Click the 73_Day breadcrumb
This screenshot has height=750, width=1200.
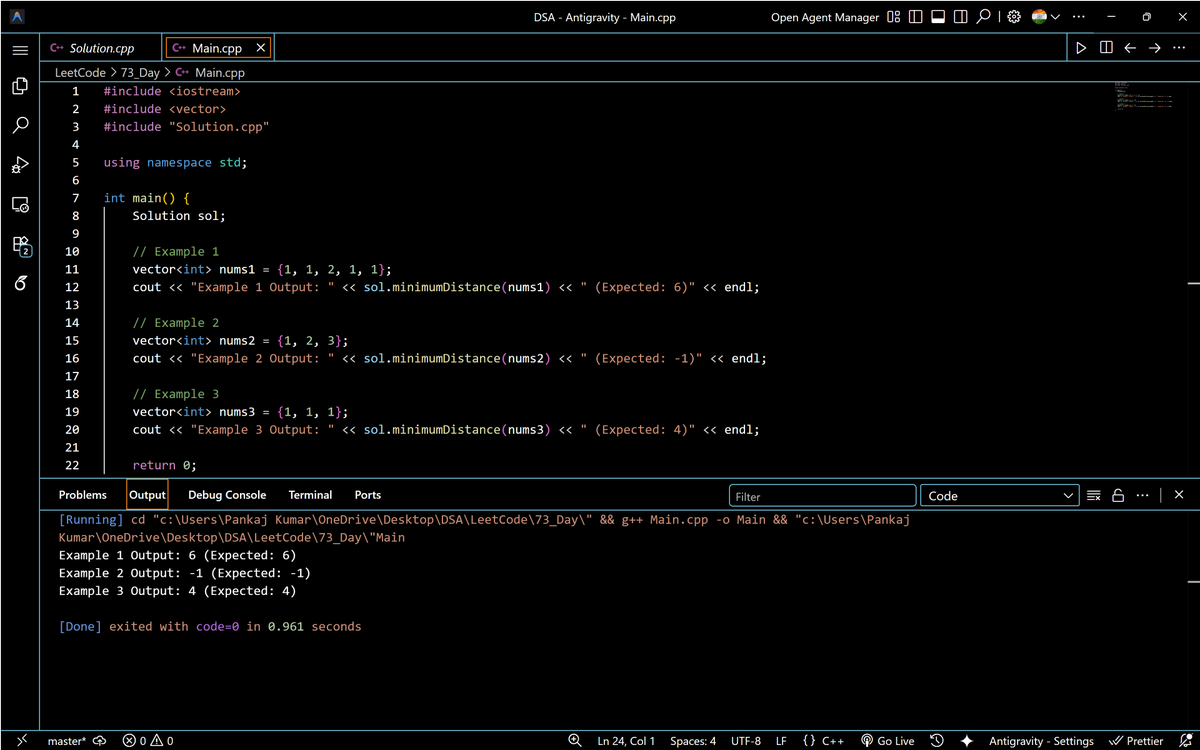point(140,72)
